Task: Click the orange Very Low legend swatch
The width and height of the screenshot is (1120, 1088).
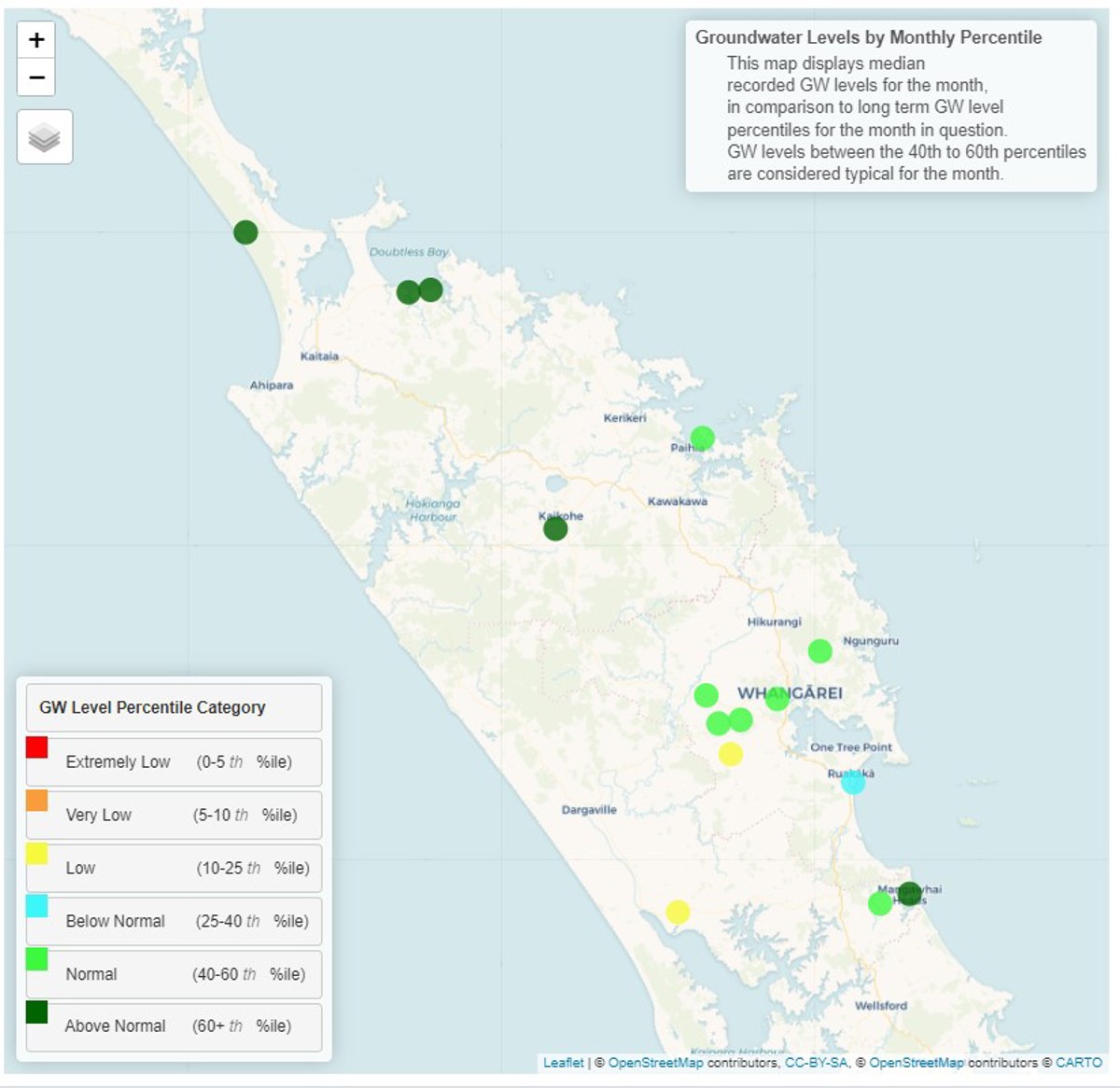Action: coord(37,800)
